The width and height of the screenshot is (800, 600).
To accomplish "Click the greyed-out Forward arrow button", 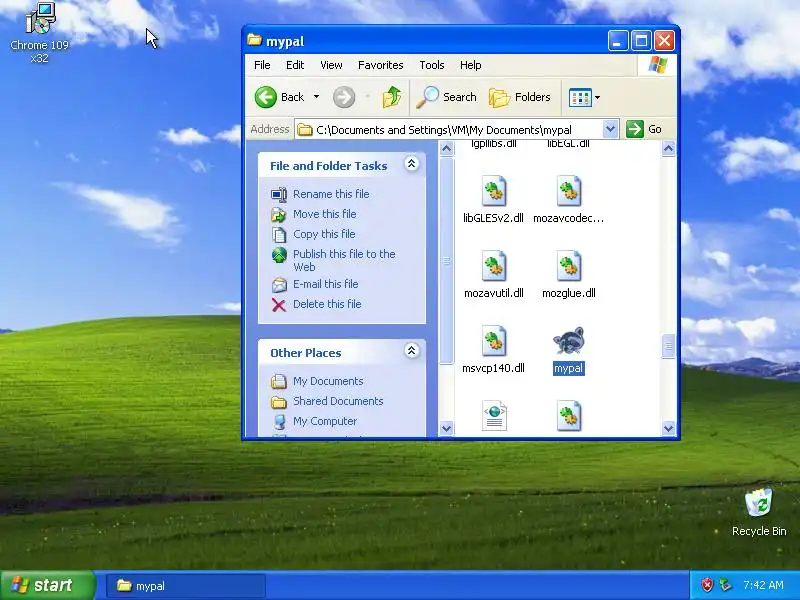I will pos(344,97).
